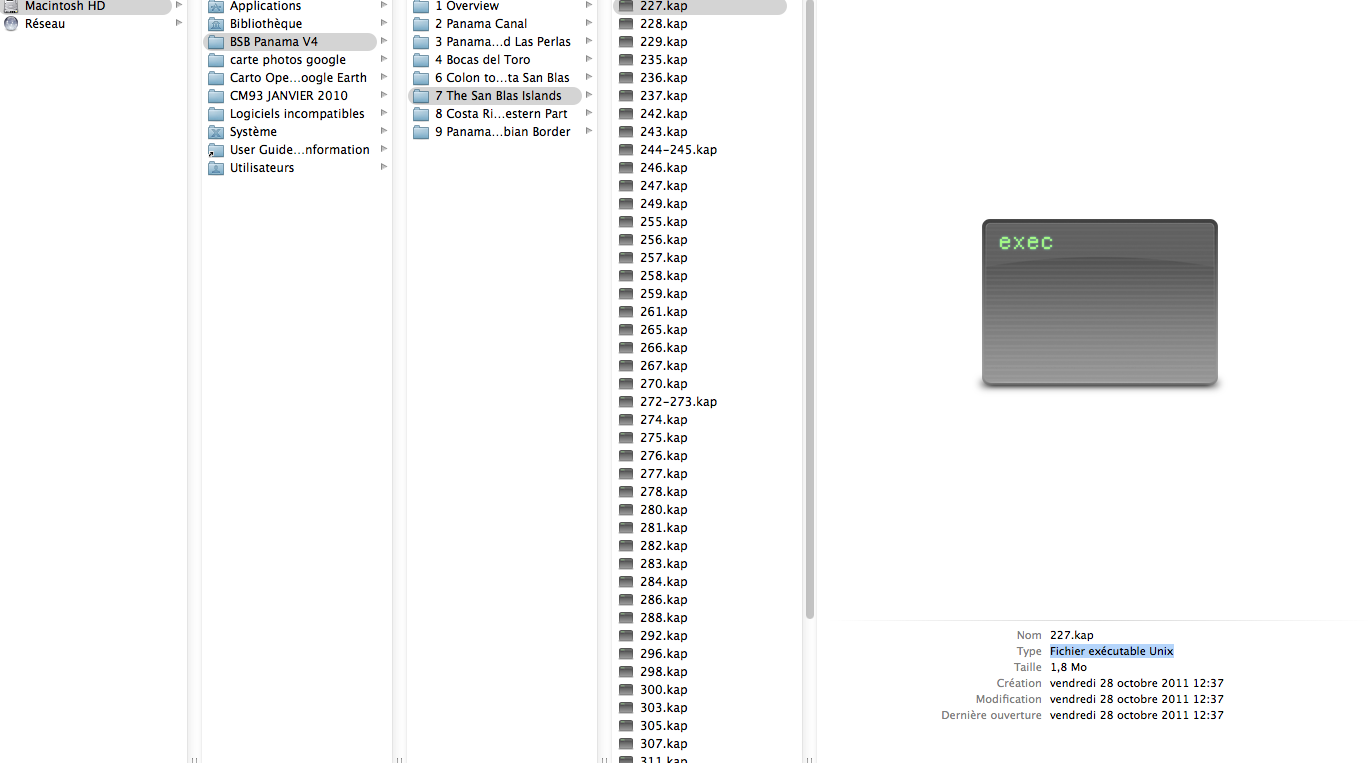Expand arrow next to 2 Panama Canal

(589, 24)
